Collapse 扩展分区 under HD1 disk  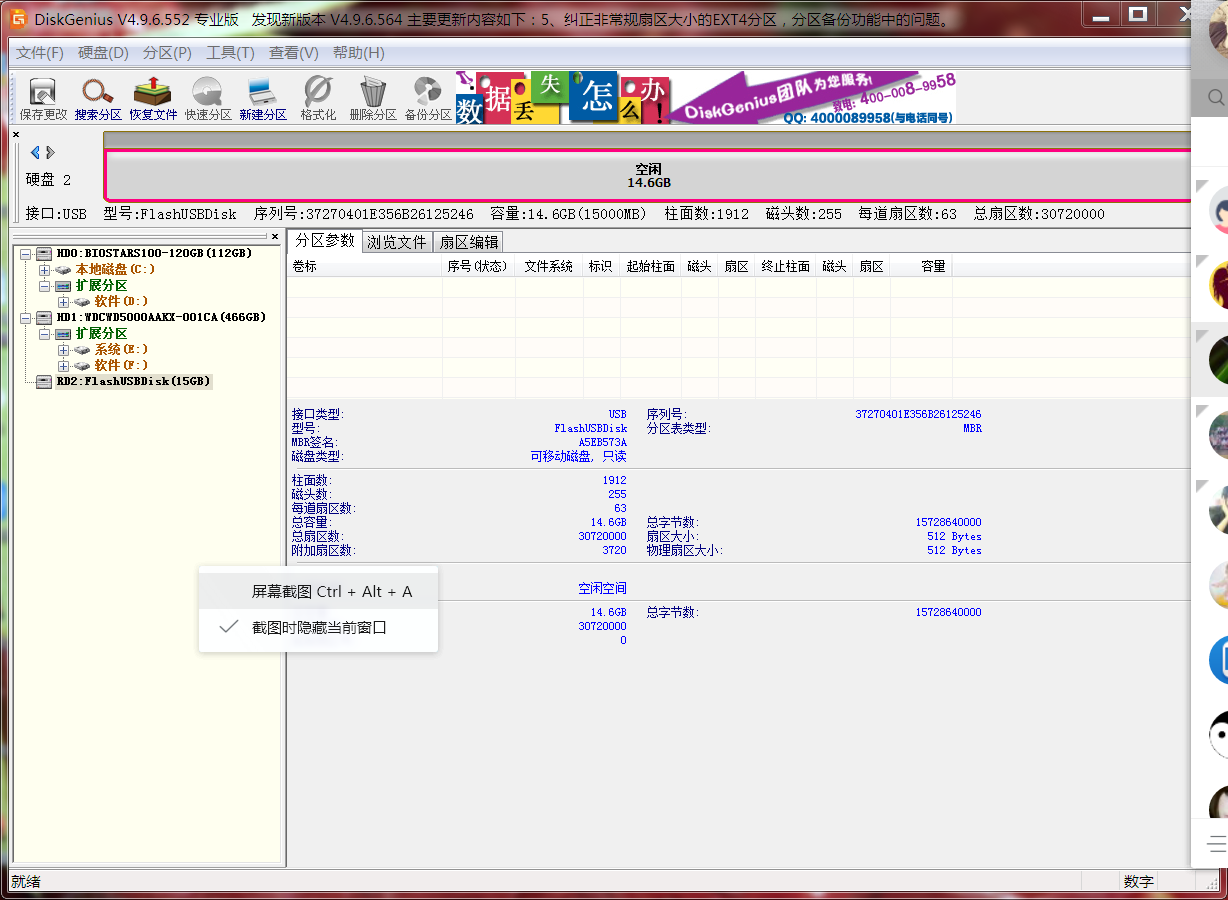(x=43, y=333)
